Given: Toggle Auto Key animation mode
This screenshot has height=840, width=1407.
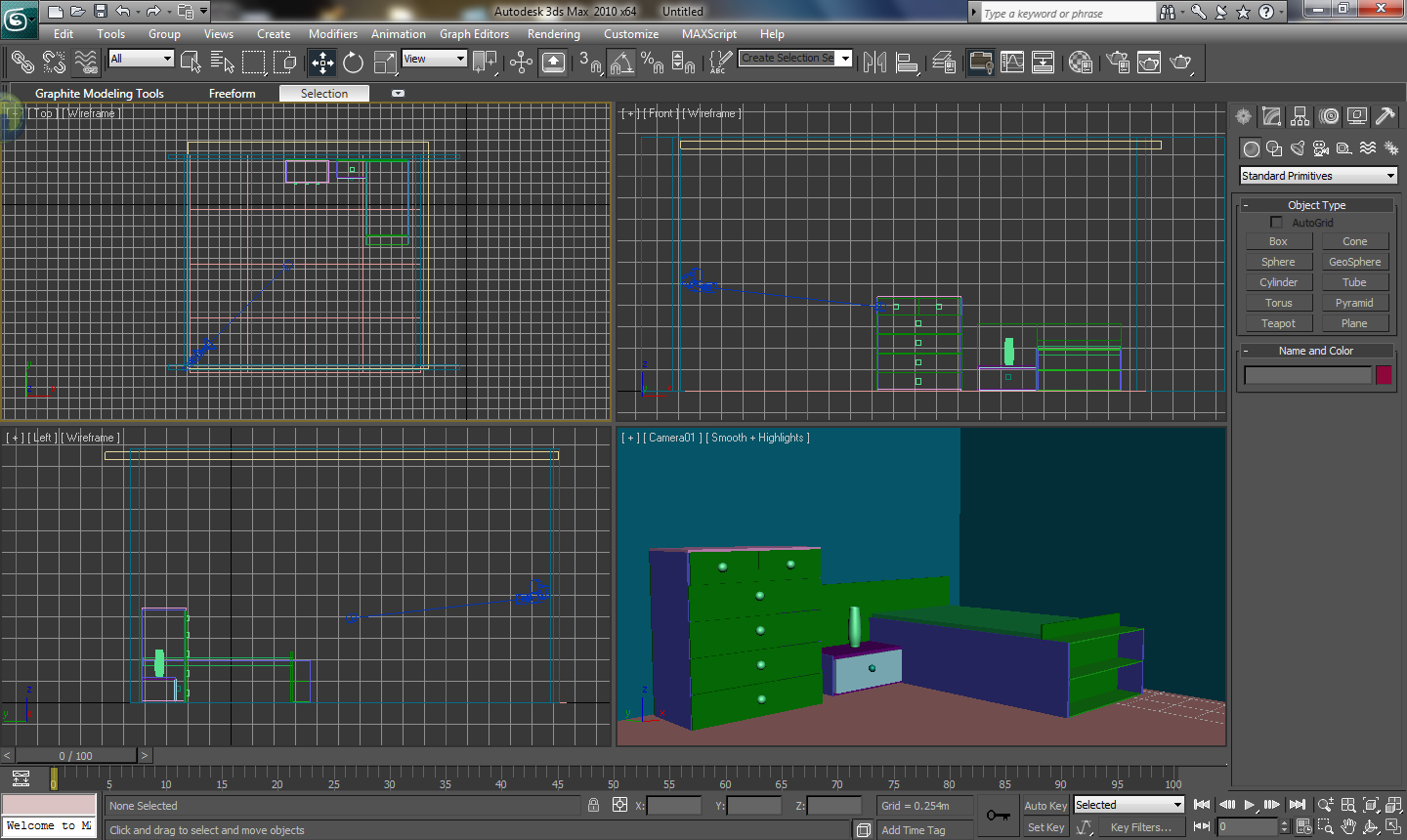Looking at the screenshot, I should pos(1045,806).
